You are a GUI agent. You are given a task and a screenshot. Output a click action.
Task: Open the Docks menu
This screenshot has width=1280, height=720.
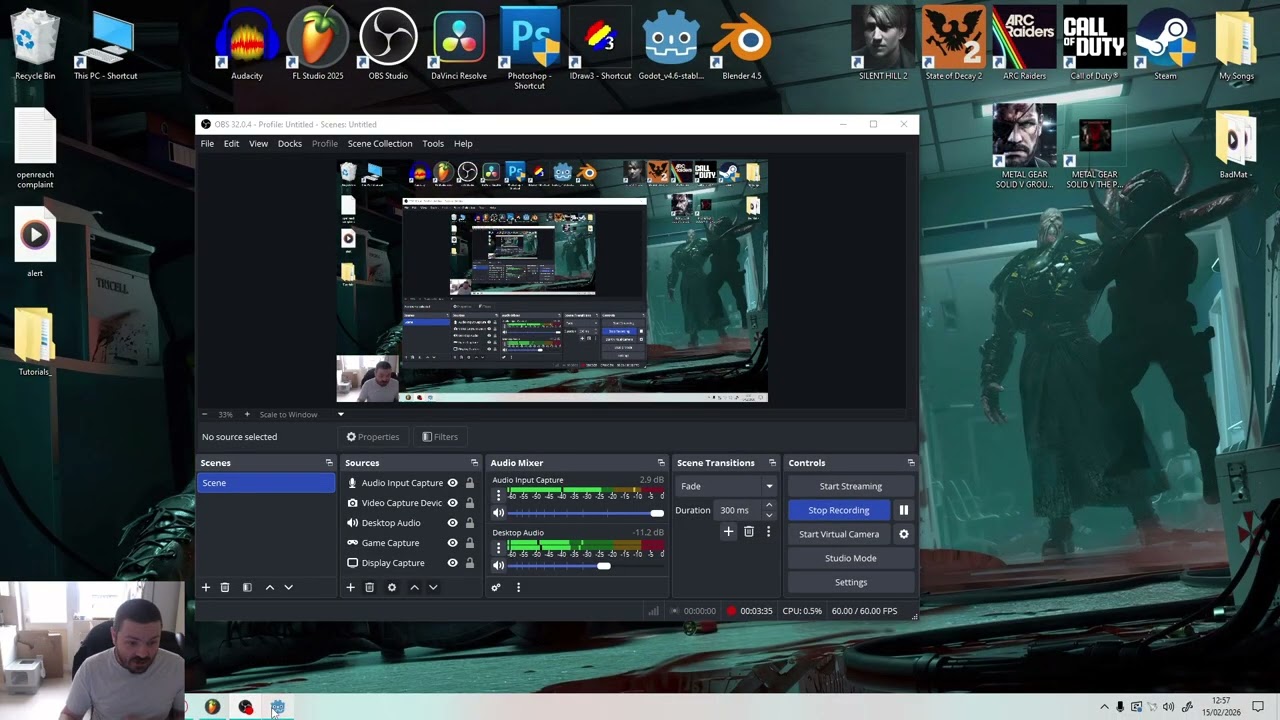pyautogui.click(x=290, y=144)
